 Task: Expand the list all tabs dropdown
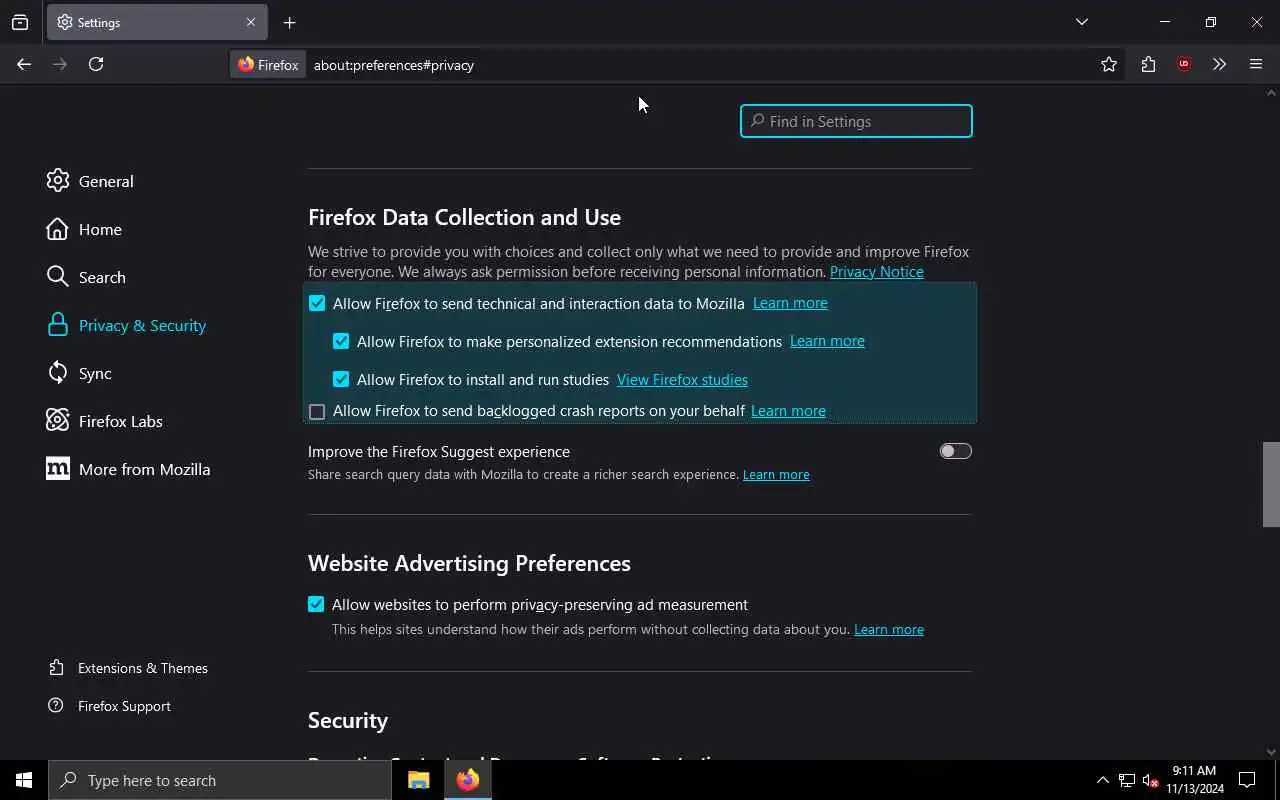(1081, 22)
